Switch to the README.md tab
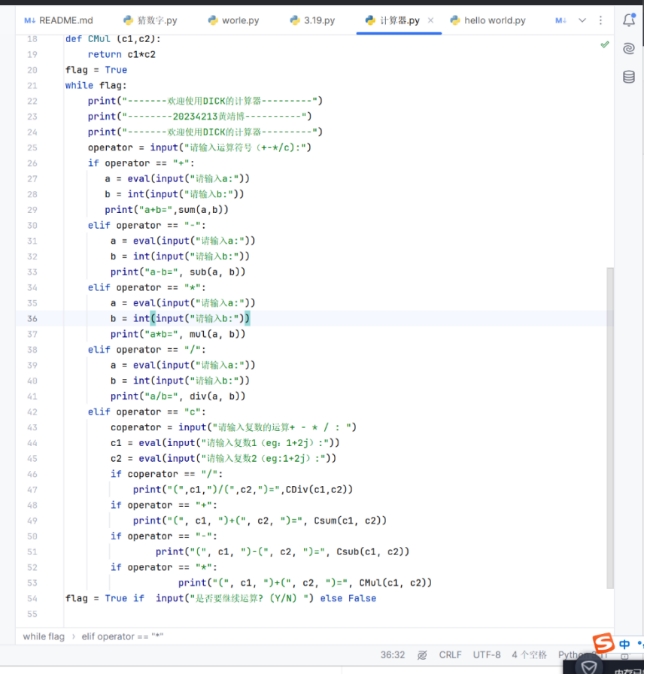The height and width of the screenshot is (675, 645). [58, 20]
